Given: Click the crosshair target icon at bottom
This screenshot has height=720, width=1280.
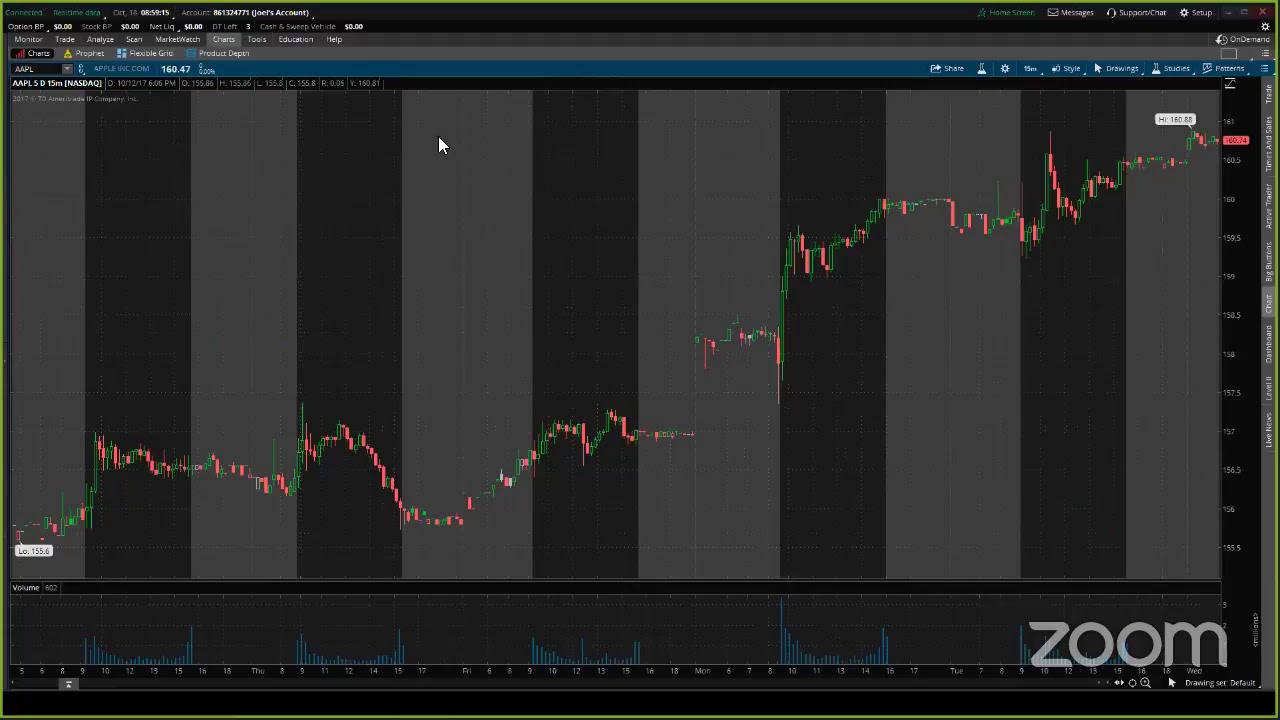Looking at the screenshot, I should pyautogui.click(x=1132, y=683).
